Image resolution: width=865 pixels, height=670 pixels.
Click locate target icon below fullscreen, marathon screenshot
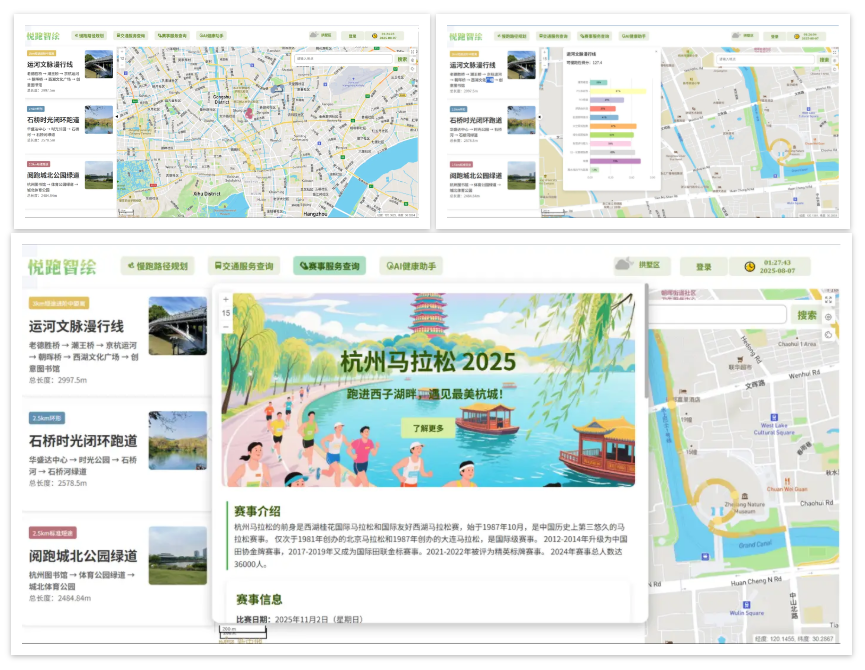[828, 317]
